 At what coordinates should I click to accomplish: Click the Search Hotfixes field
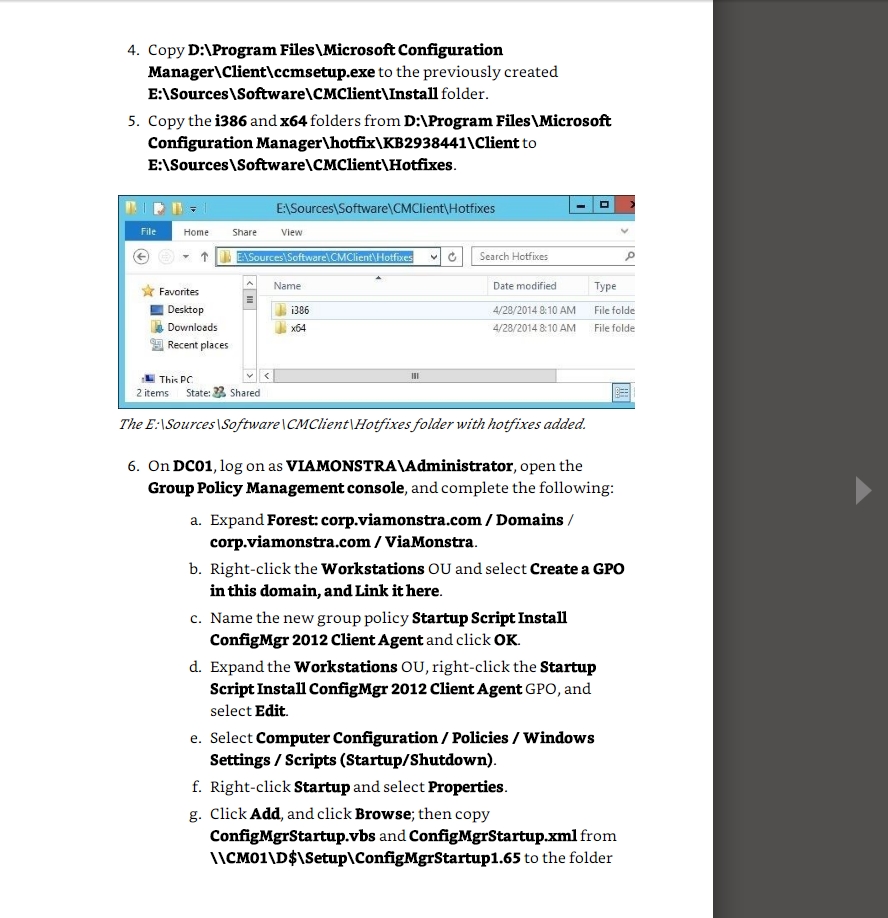click(x=545, y=257)
